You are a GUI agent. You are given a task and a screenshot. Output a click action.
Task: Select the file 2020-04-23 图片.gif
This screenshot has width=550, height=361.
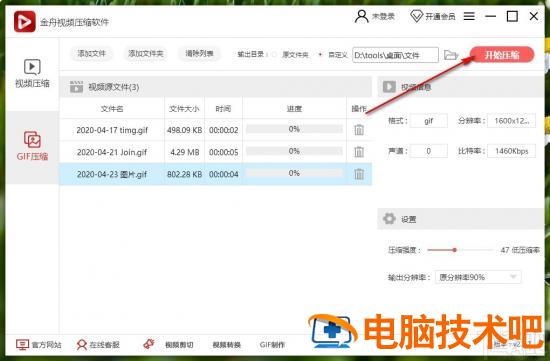(x=112, y=174)
